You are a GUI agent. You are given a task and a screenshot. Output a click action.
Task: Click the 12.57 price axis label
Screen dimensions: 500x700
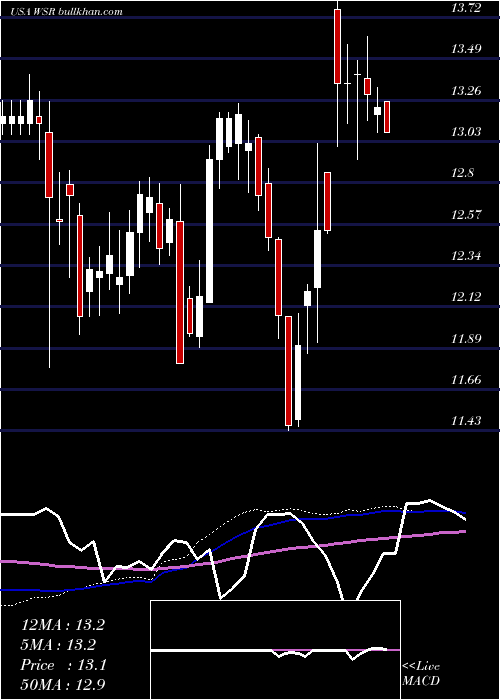pos(466,215)
